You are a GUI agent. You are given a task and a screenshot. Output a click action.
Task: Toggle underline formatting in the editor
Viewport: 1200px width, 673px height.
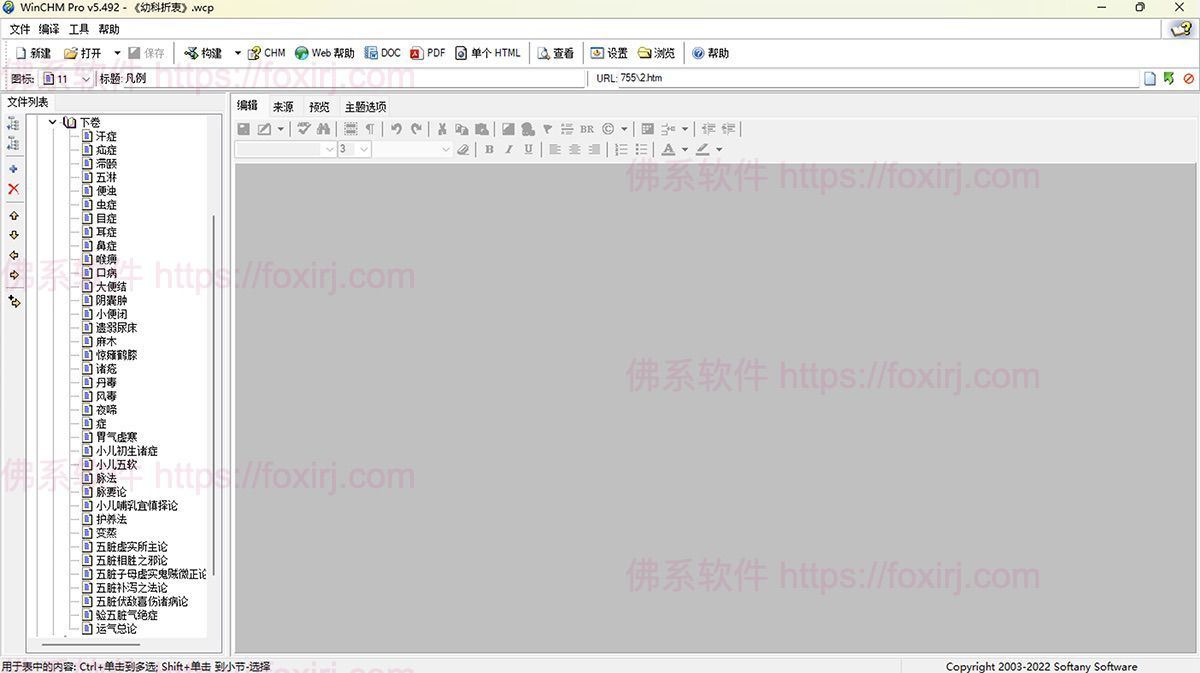[x=528, y=148]
